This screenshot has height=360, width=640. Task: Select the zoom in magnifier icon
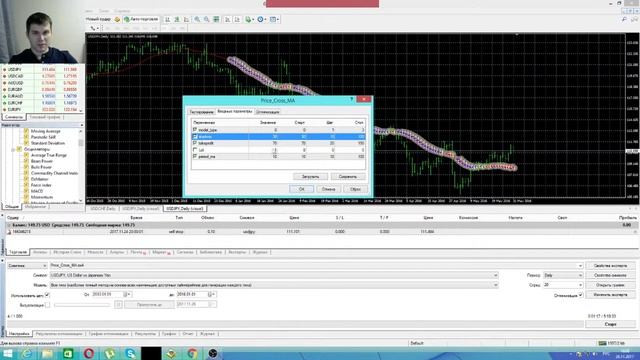(197, 19)
